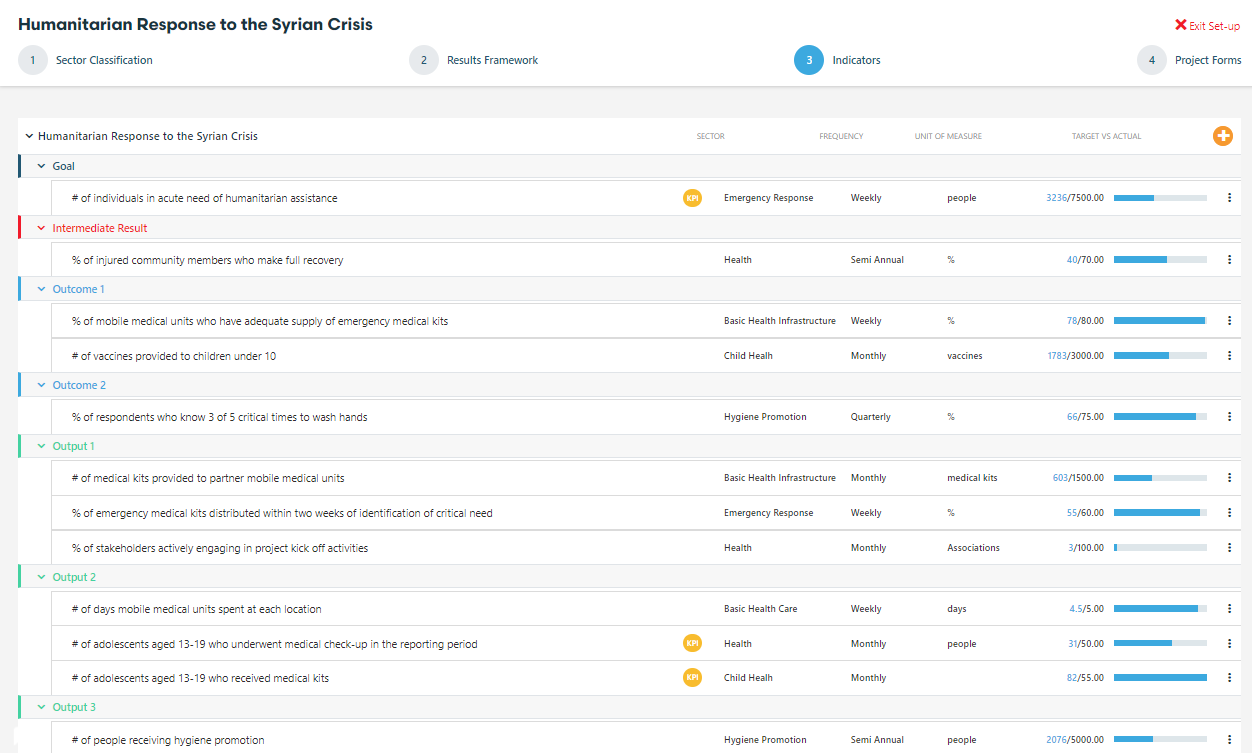Collapse the Outcome 1 section
1252x753 pixels.
(x=41, y=289)
